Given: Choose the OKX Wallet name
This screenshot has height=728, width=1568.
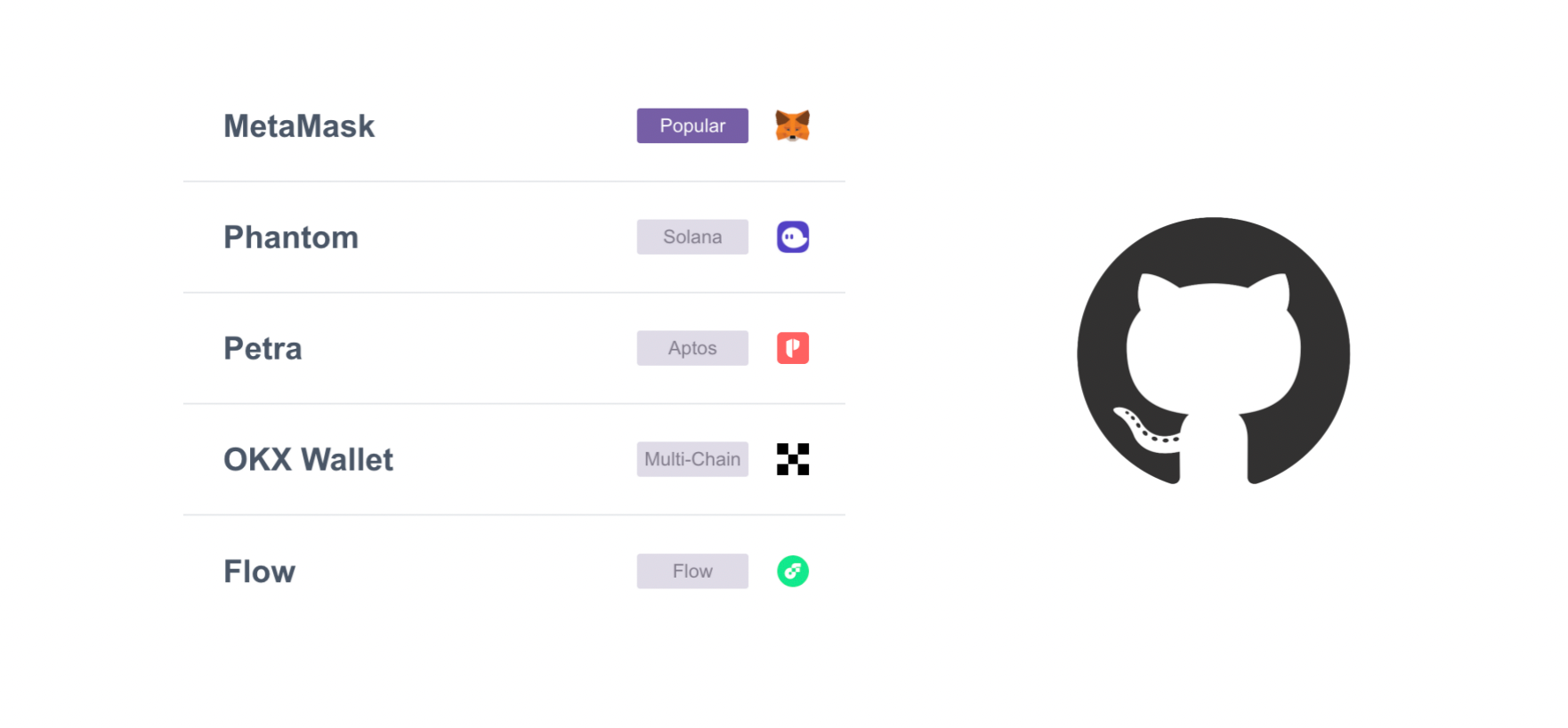Looking at the screenshot, I should coord(308,460).
